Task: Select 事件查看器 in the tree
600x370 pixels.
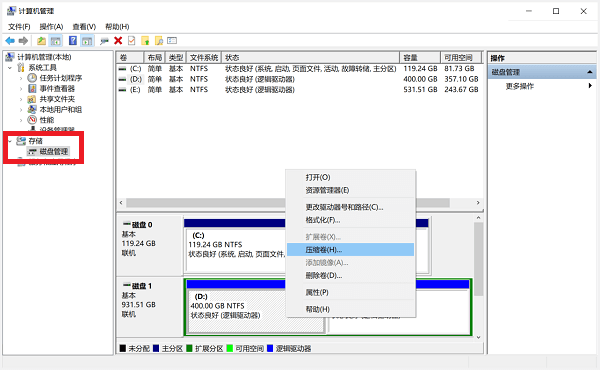Action: [x=57, y=88]
